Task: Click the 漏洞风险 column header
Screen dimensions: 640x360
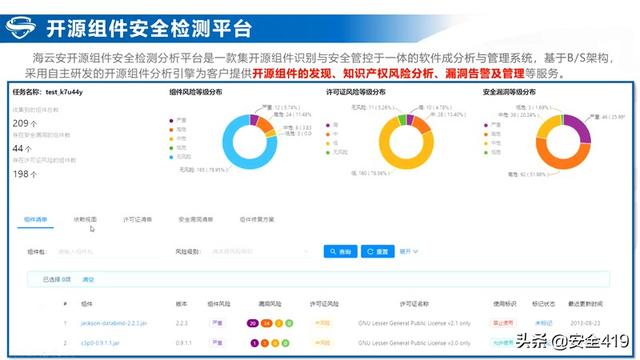Action: 270,304
